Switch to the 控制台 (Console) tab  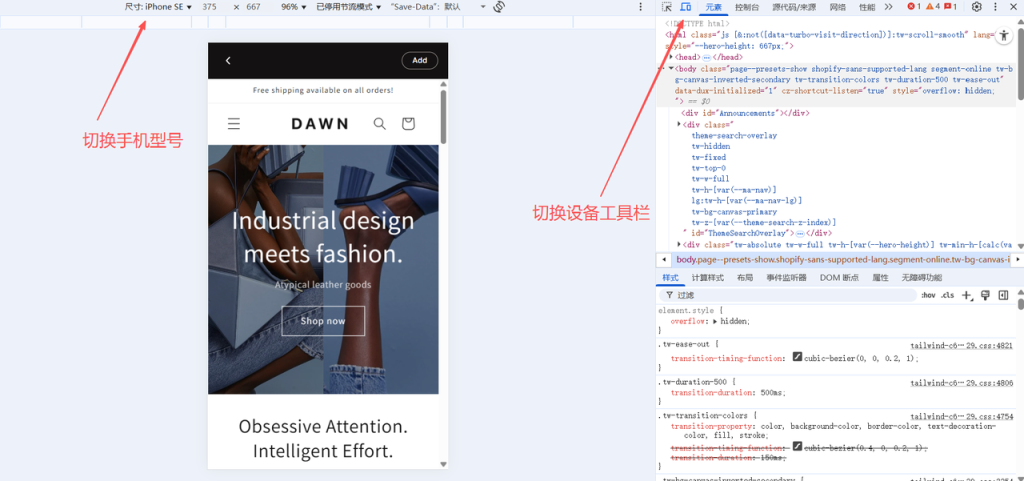(746, 7)
